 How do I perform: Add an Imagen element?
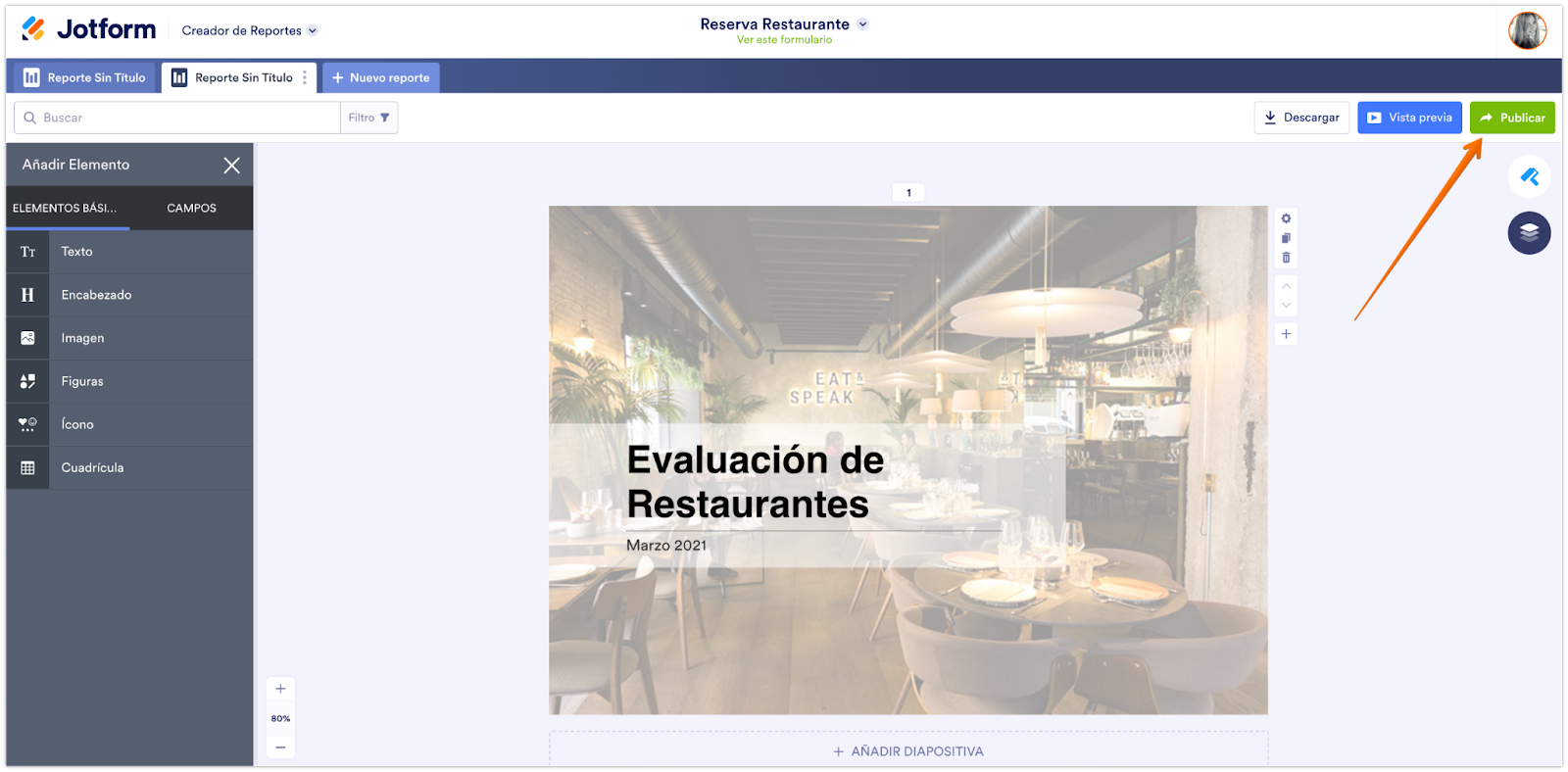[x=129, y=338]
